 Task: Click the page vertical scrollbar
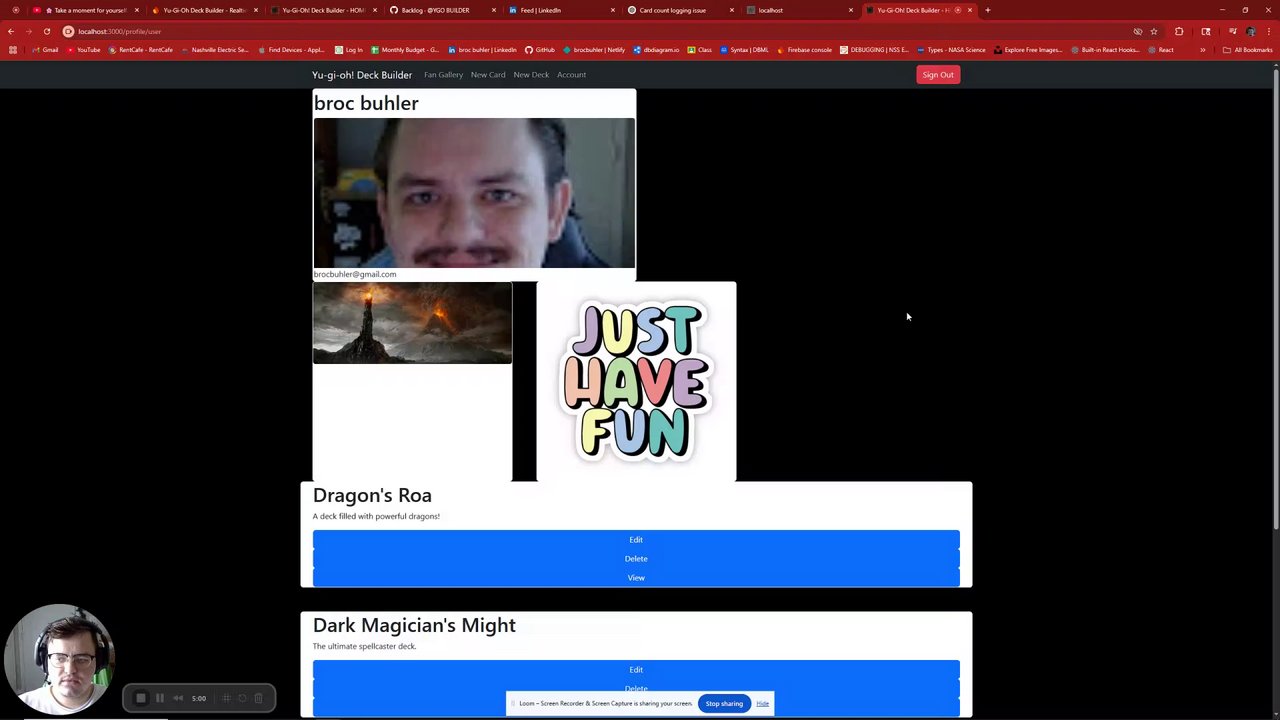click(x=1275, y=300)
